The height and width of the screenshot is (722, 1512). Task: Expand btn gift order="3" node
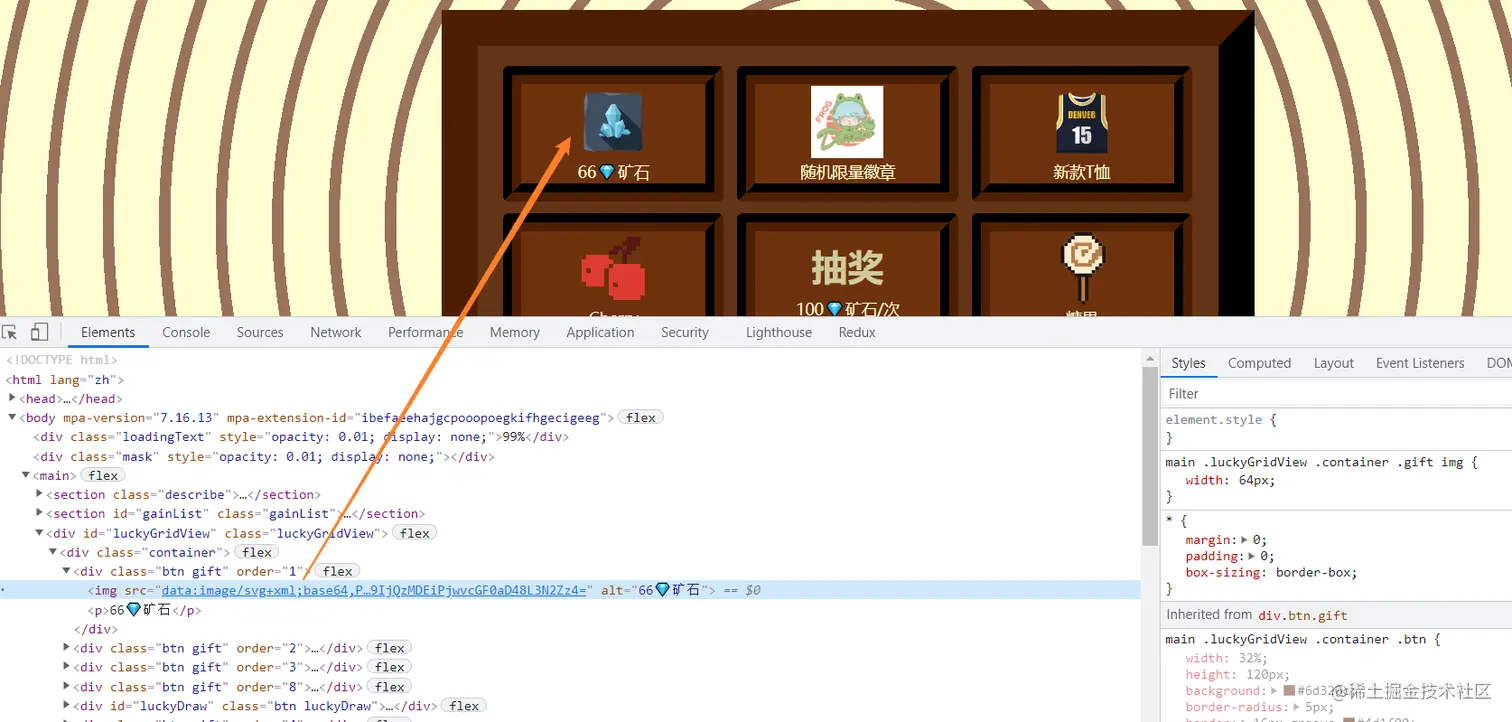pyautogui.click(x=67, y=667)
